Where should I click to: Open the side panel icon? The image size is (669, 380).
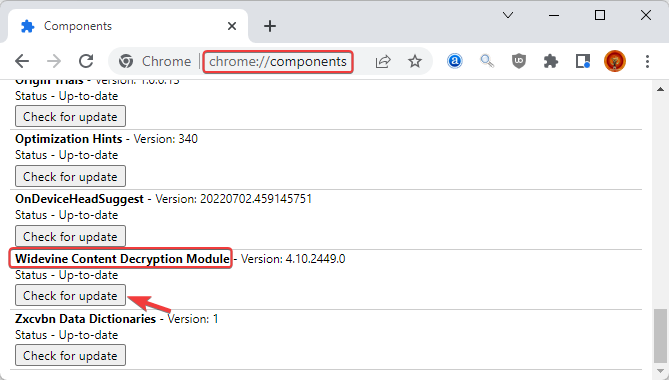pos(583,61)
